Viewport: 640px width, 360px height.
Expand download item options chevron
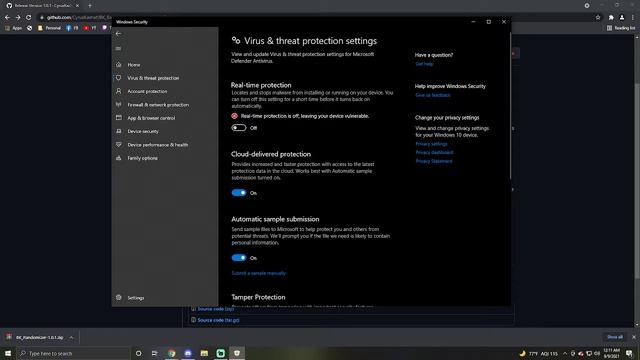click(71, 337)
